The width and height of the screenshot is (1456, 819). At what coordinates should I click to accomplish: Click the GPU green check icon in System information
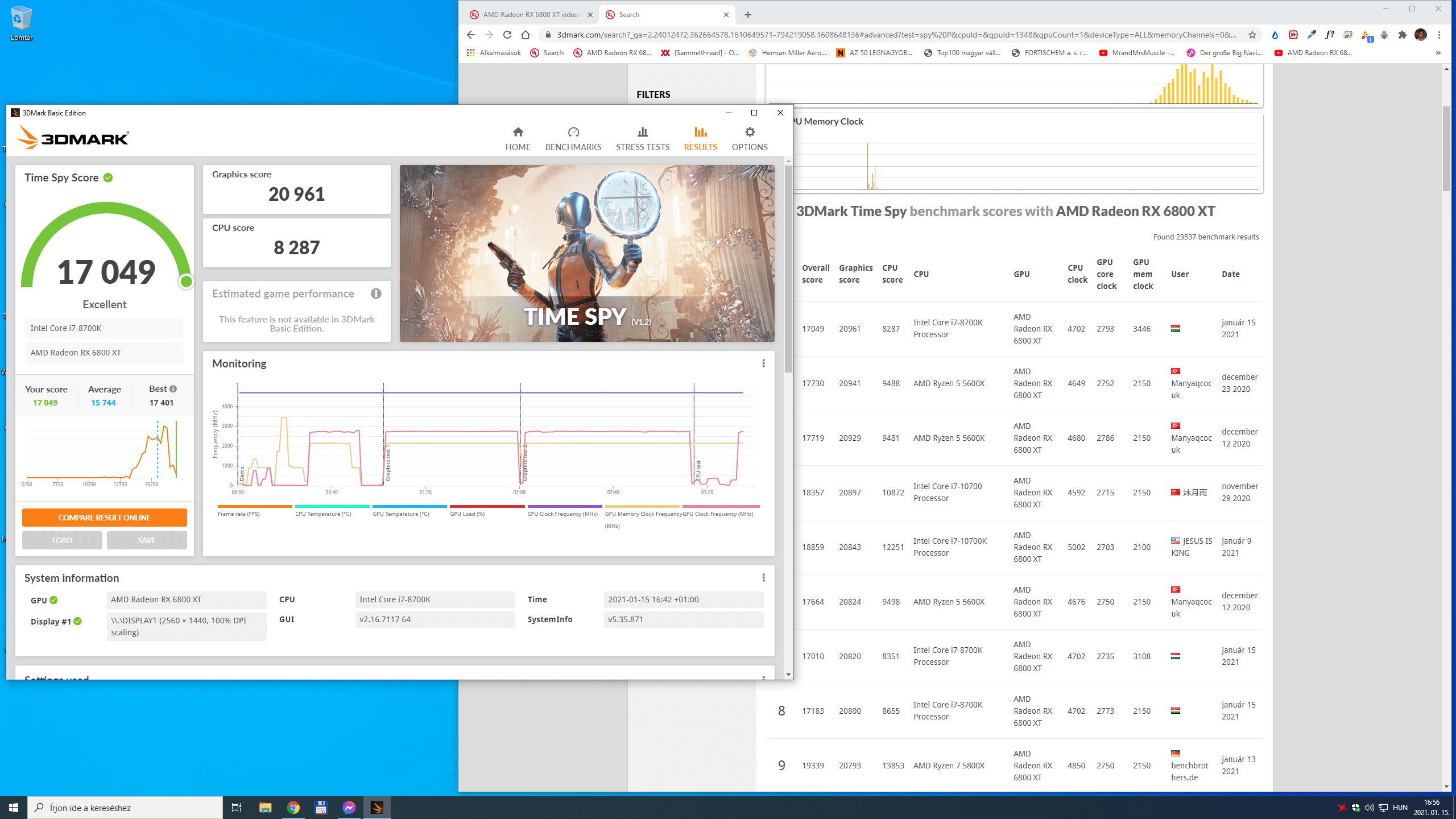point(53,600)
